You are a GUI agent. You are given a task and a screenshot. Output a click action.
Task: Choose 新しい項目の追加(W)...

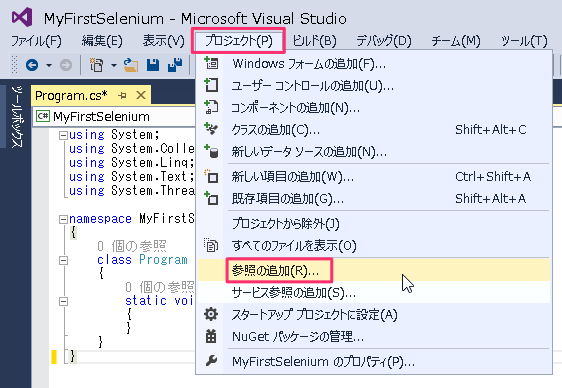point(374,177)
